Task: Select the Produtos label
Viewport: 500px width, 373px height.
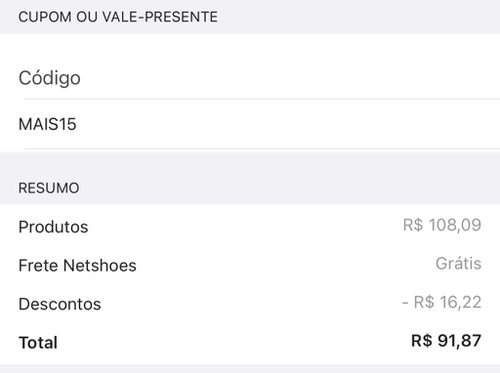Action: [x=53, y=227]
